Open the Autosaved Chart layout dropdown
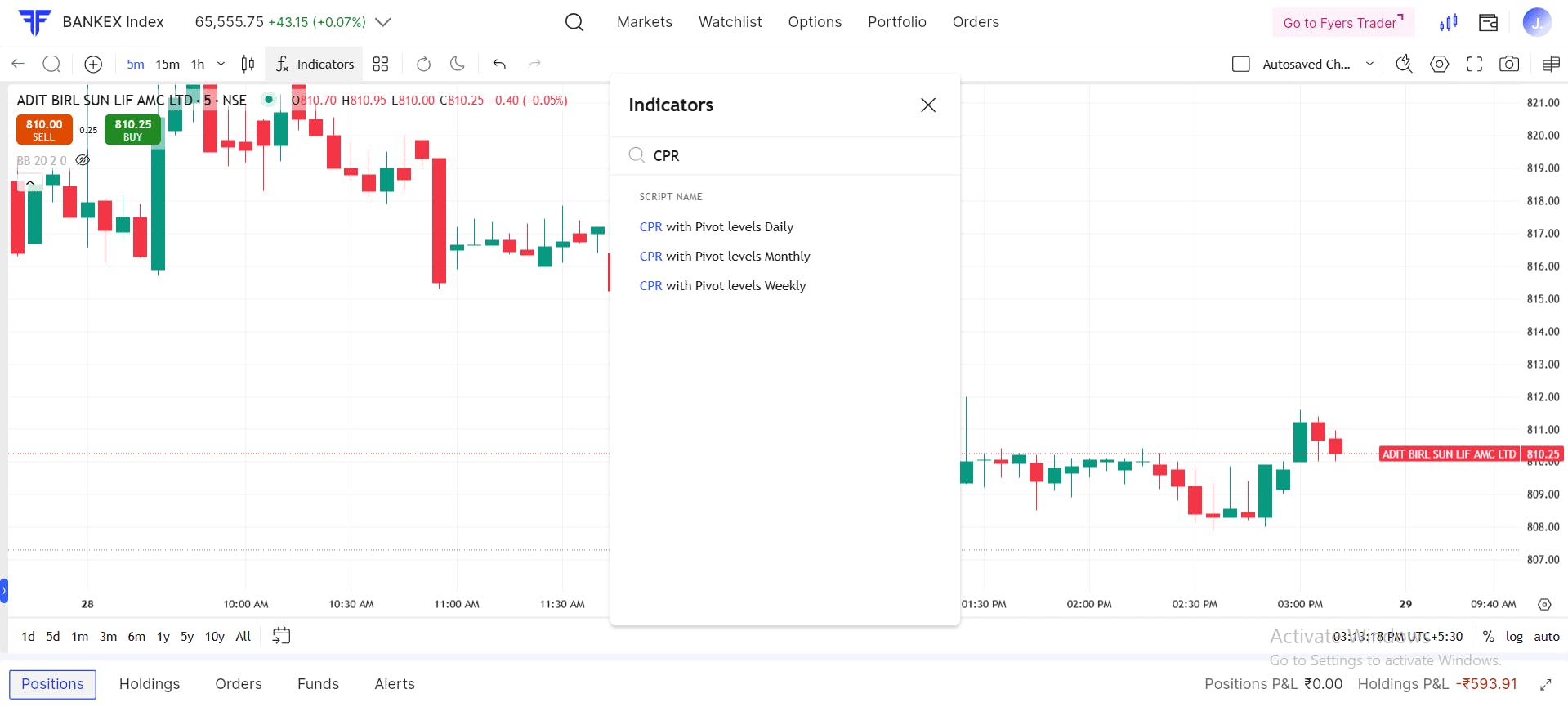Image resolution: width=1568 pixels, height=707 pixels. (x=1369, y=64)
